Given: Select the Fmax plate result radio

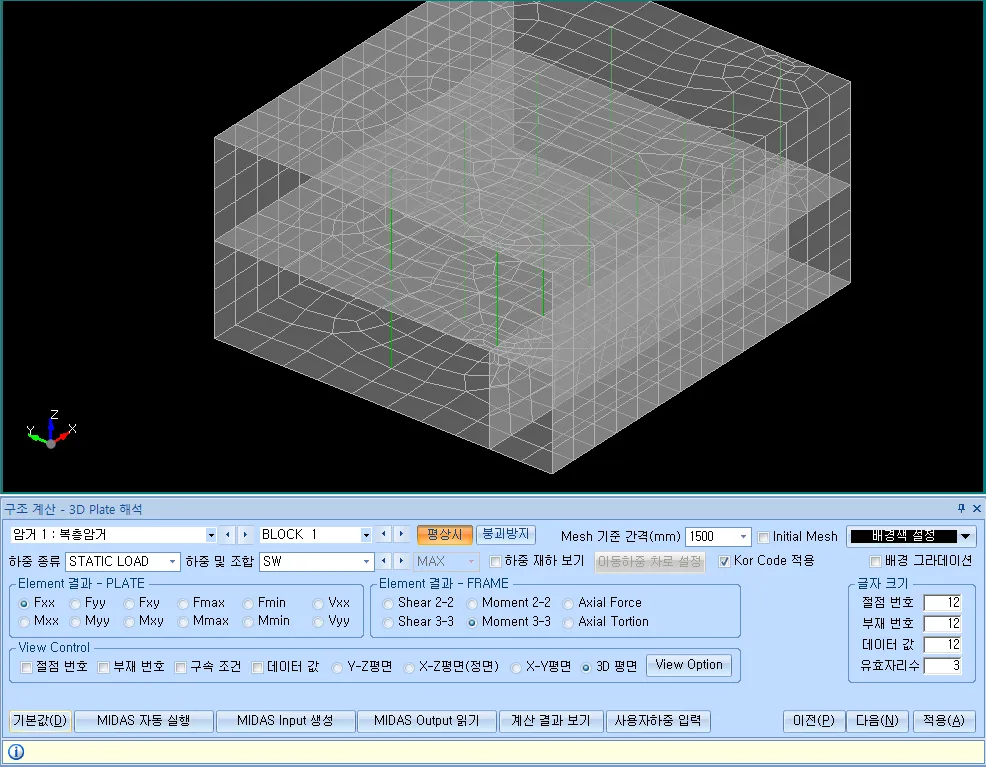Looking at the screenshot, I should pos(183,604).
